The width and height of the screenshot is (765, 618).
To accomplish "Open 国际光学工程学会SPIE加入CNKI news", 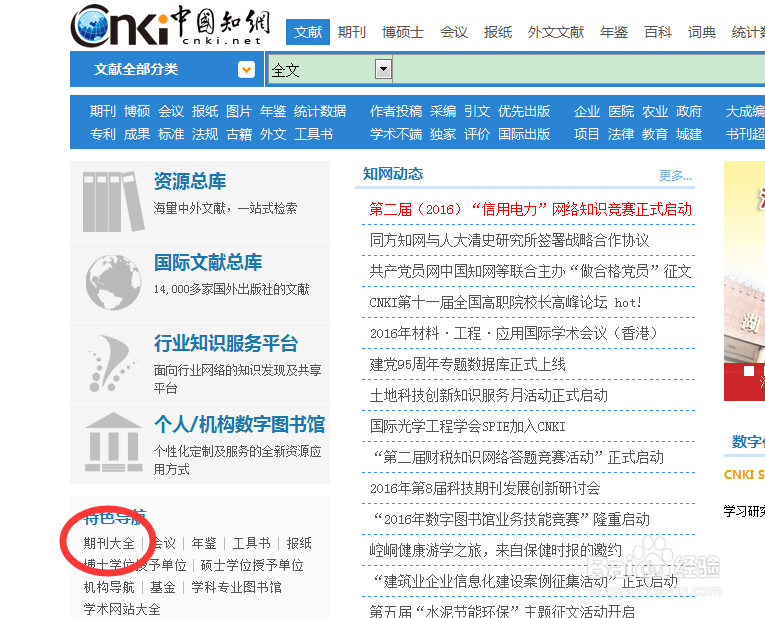I will point(467,426).
